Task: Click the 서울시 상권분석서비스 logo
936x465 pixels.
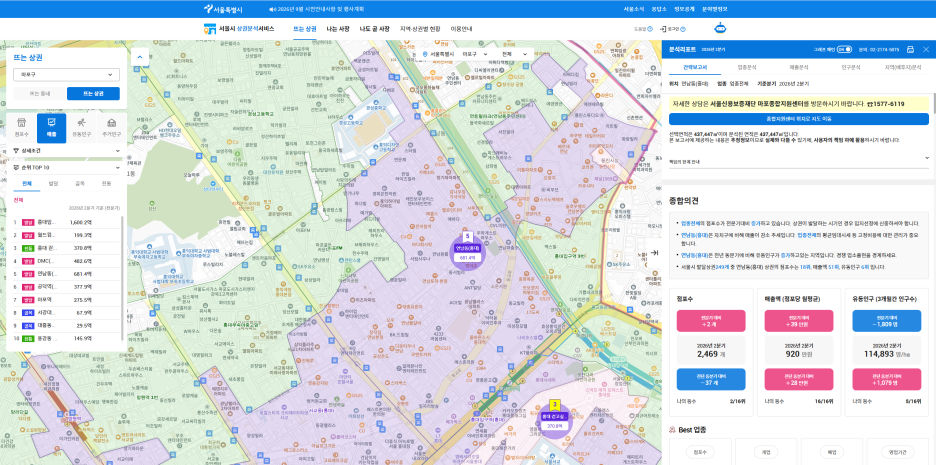Action: tap(239, 28)
